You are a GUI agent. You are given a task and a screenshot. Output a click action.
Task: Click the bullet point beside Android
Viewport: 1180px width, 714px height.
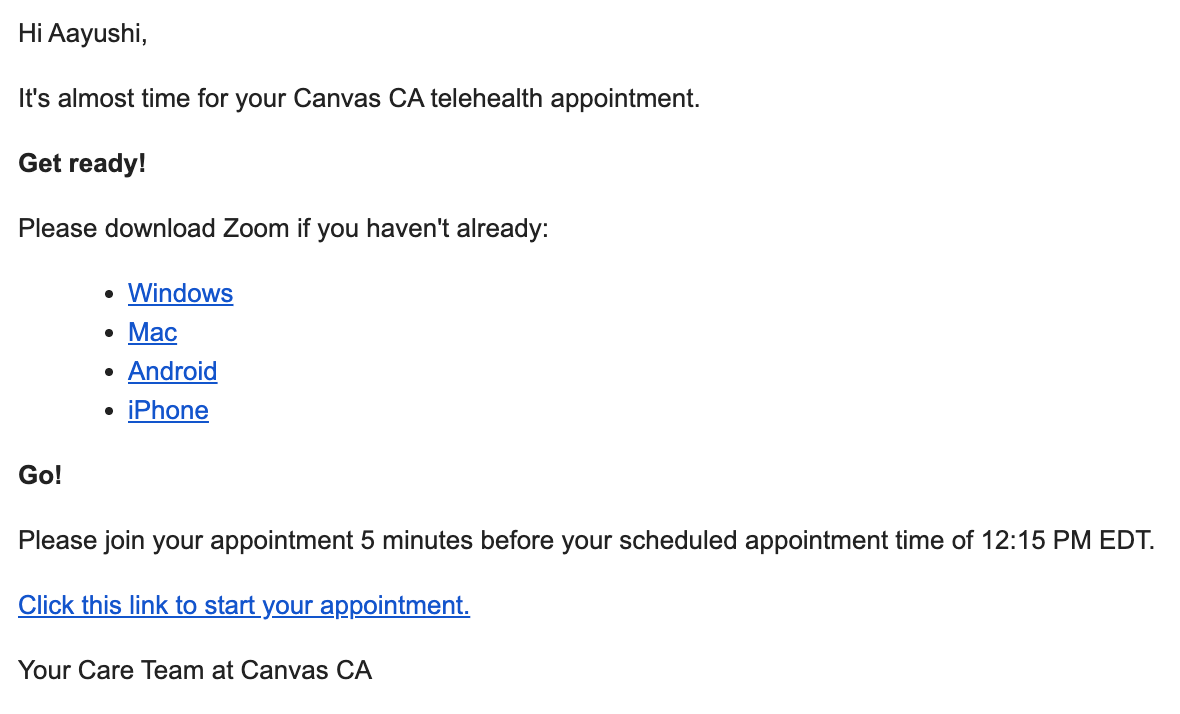[110, 372]
